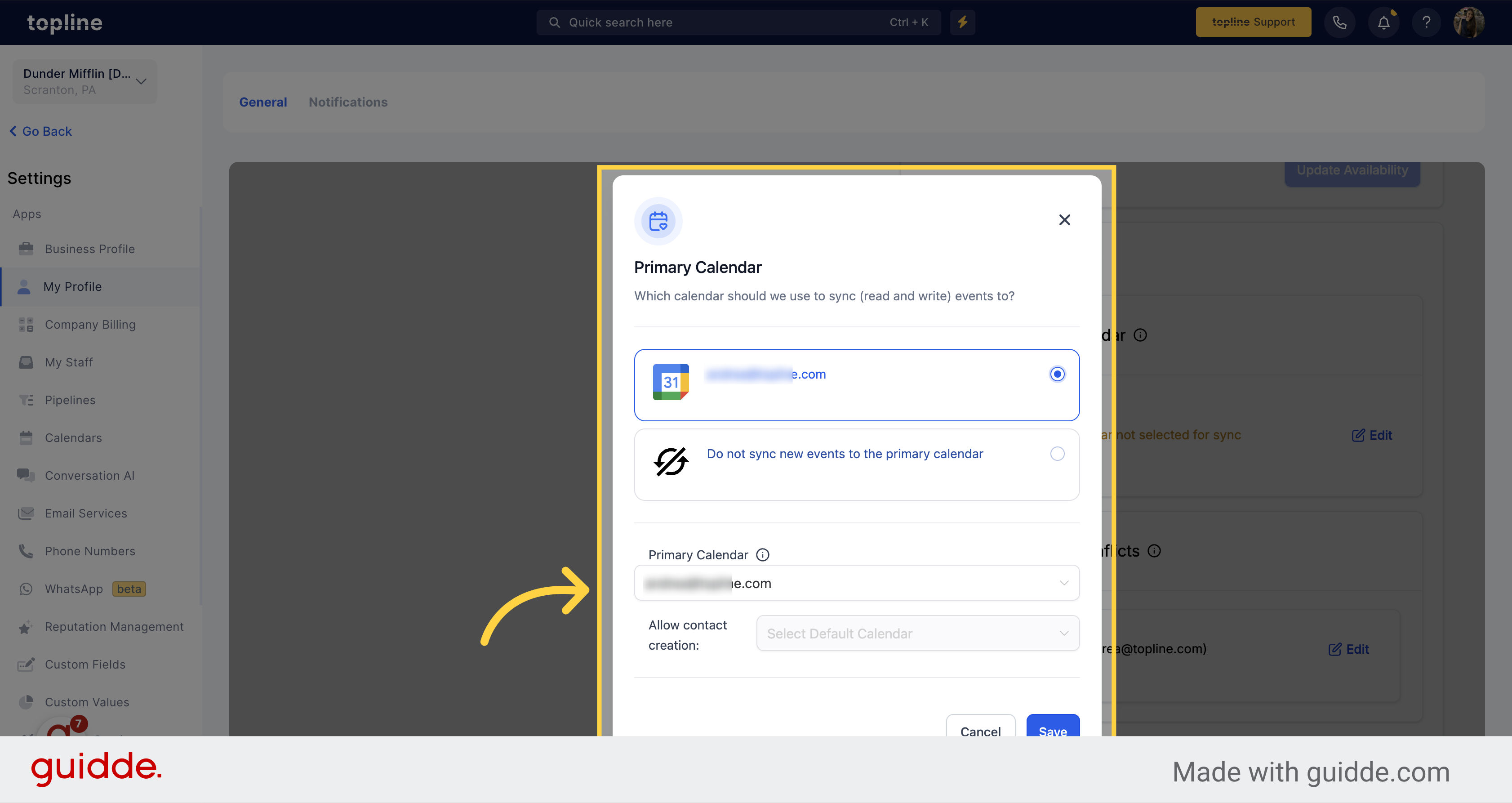Click the WhatsApp icon in sidebar
The height and width of the screenshot is (803, 1512).
[26, 589]
